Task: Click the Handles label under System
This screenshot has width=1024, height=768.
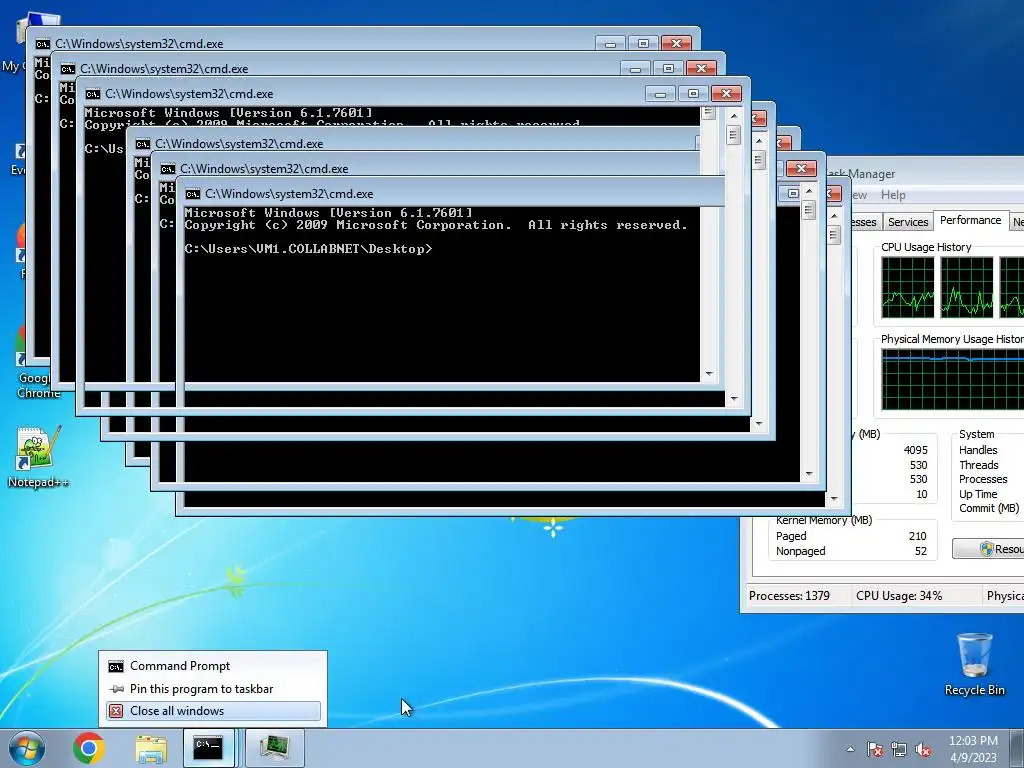Action: [978, 450]
